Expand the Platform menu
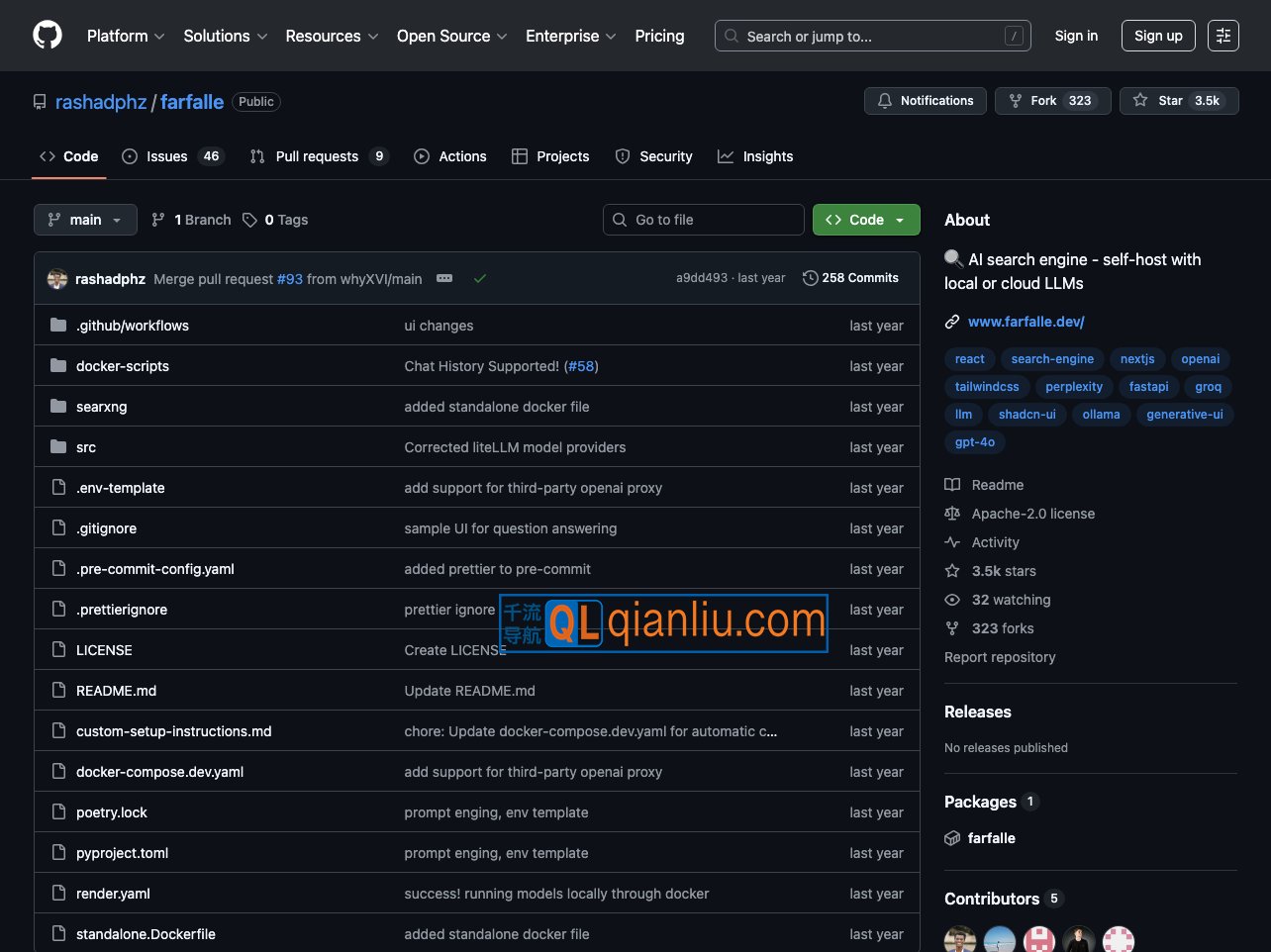Image resolution: width=1271 pixels, height=952 pixels. [126, 36]
